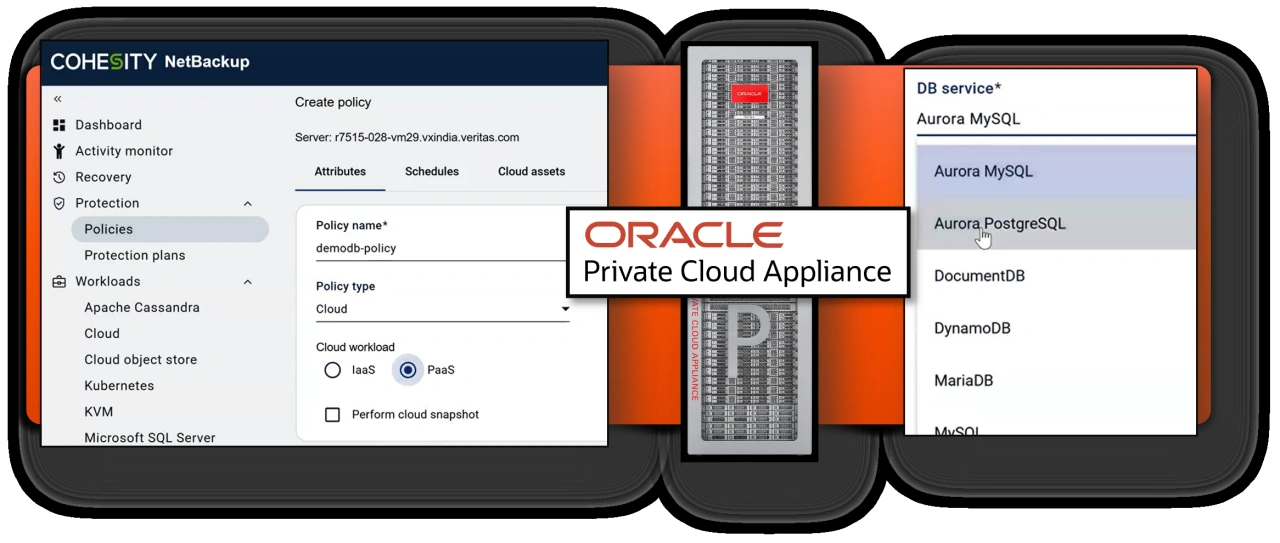Image resolution: width=1280 pixels, height=543 pixels.
Task: Collapse the Protection section chevron
Action: pos(248,203)
